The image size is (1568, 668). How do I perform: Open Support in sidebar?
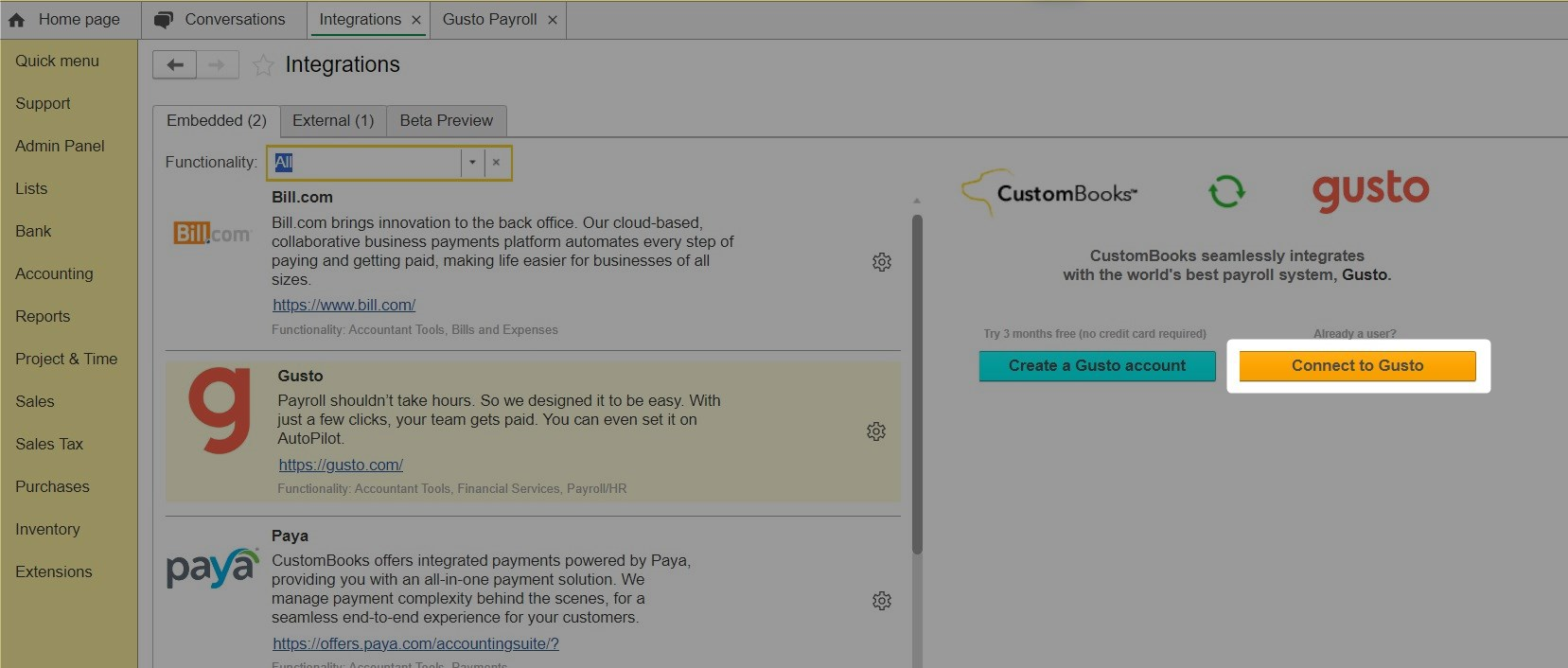(x=43, y=103)
